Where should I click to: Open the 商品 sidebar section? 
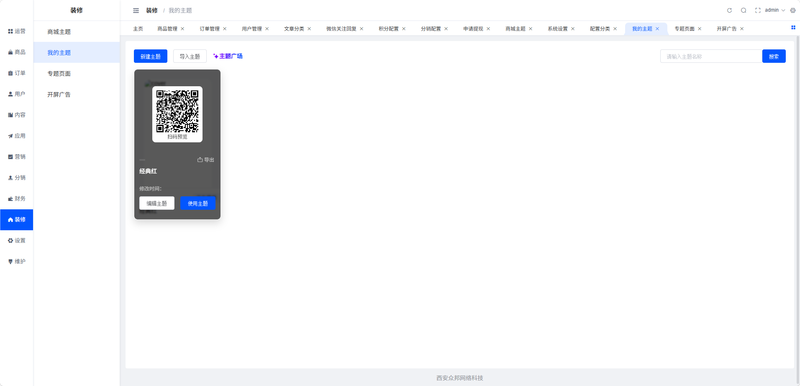[16, 52]
